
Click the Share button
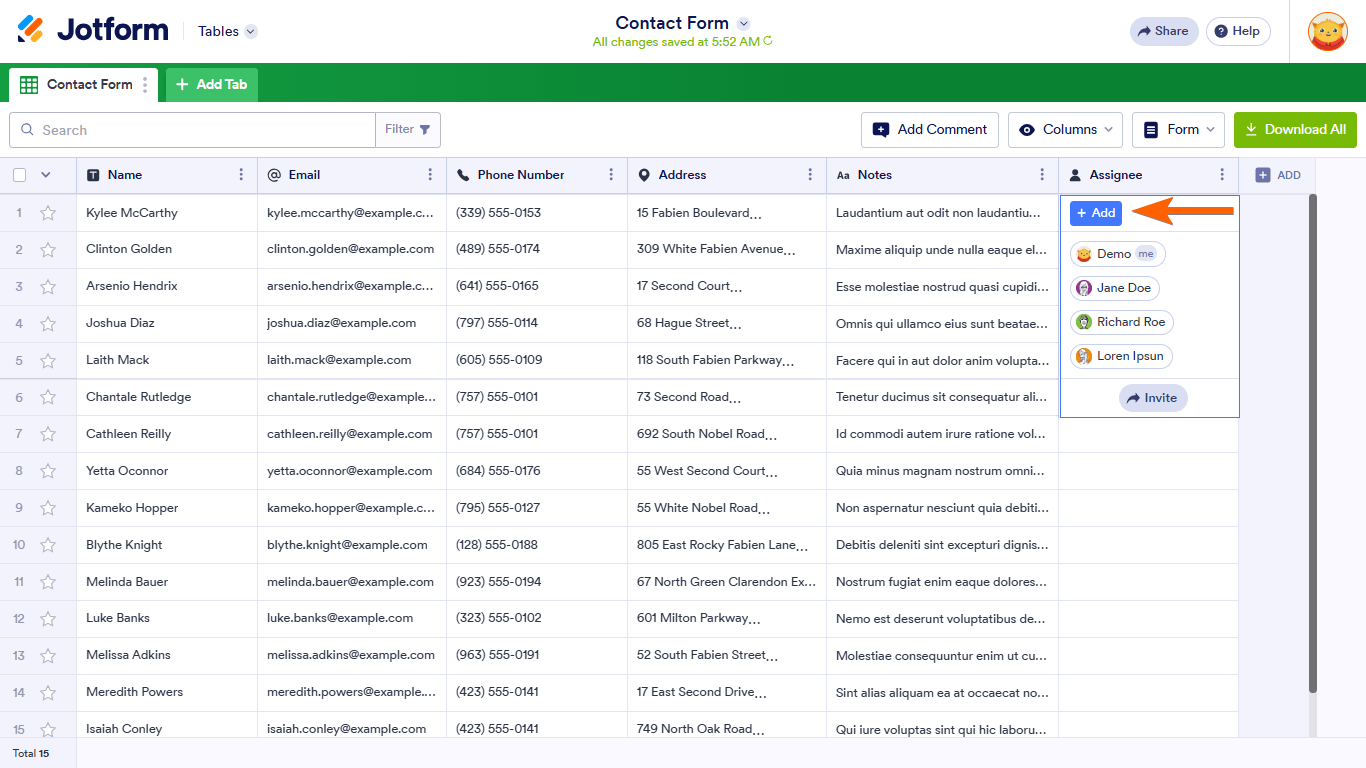tap(1164, 31)
